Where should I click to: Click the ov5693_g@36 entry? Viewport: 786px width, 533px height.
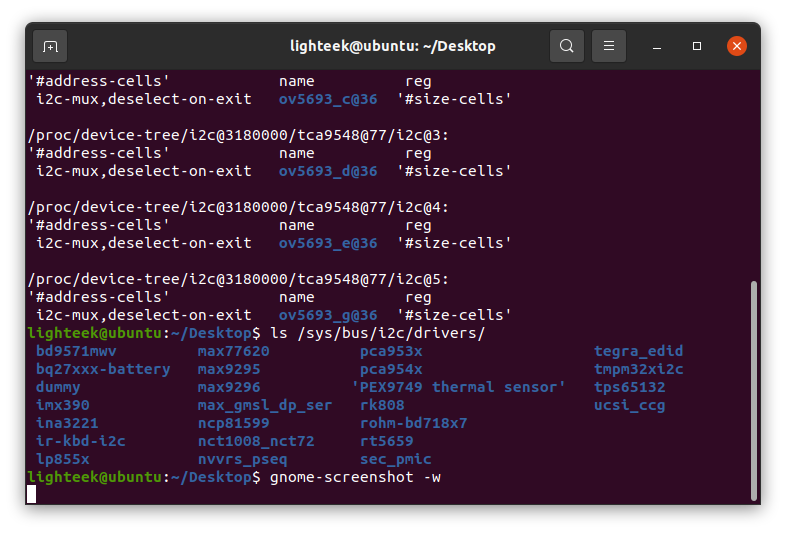point(328,315)
